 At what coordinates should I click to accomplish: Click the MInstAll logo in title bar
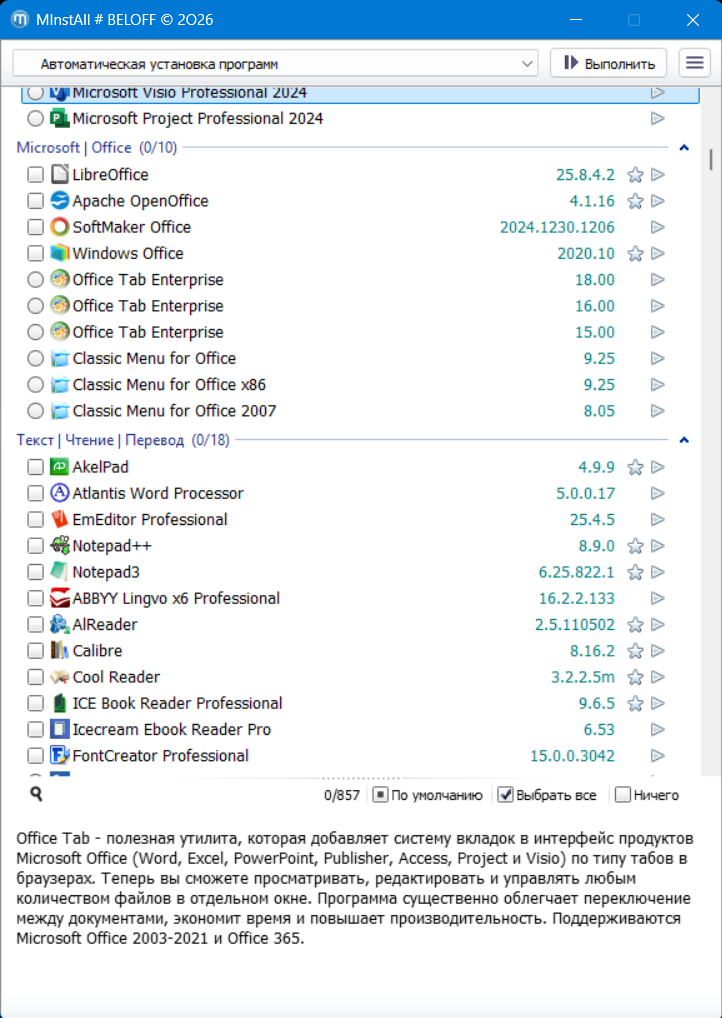[19, 20]
